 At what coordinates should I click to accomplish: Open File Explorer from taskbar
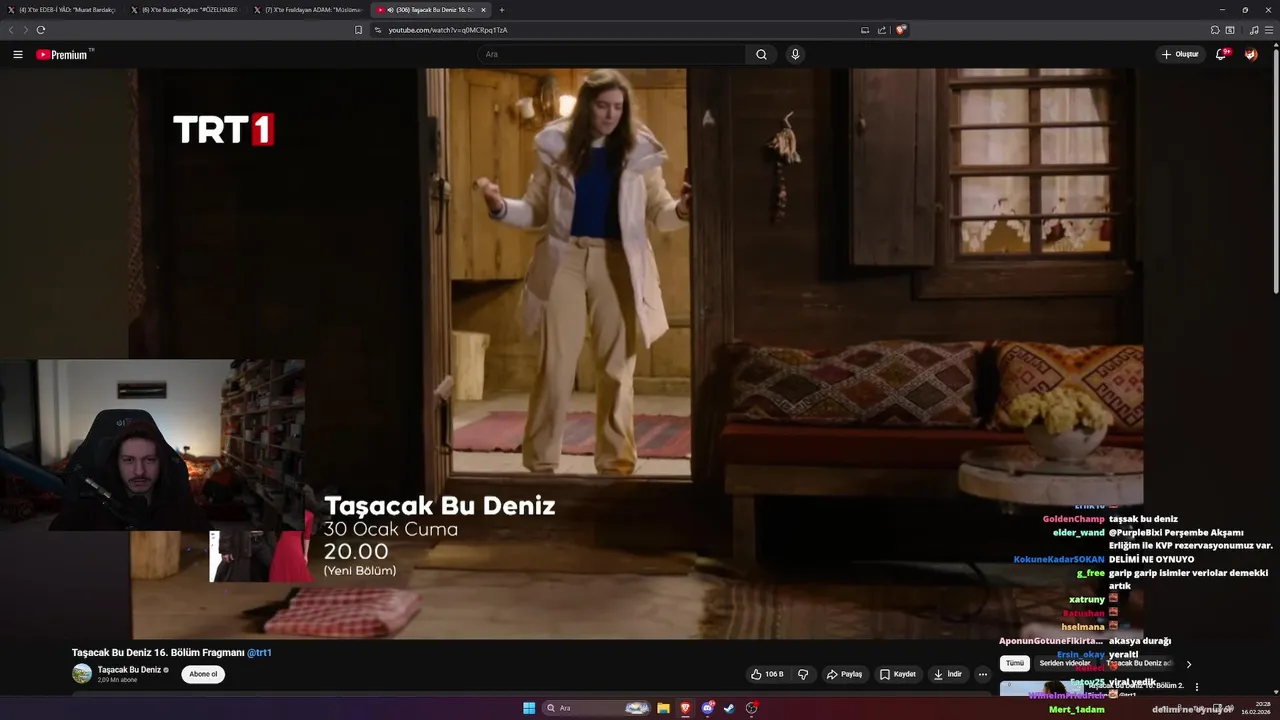663,708
